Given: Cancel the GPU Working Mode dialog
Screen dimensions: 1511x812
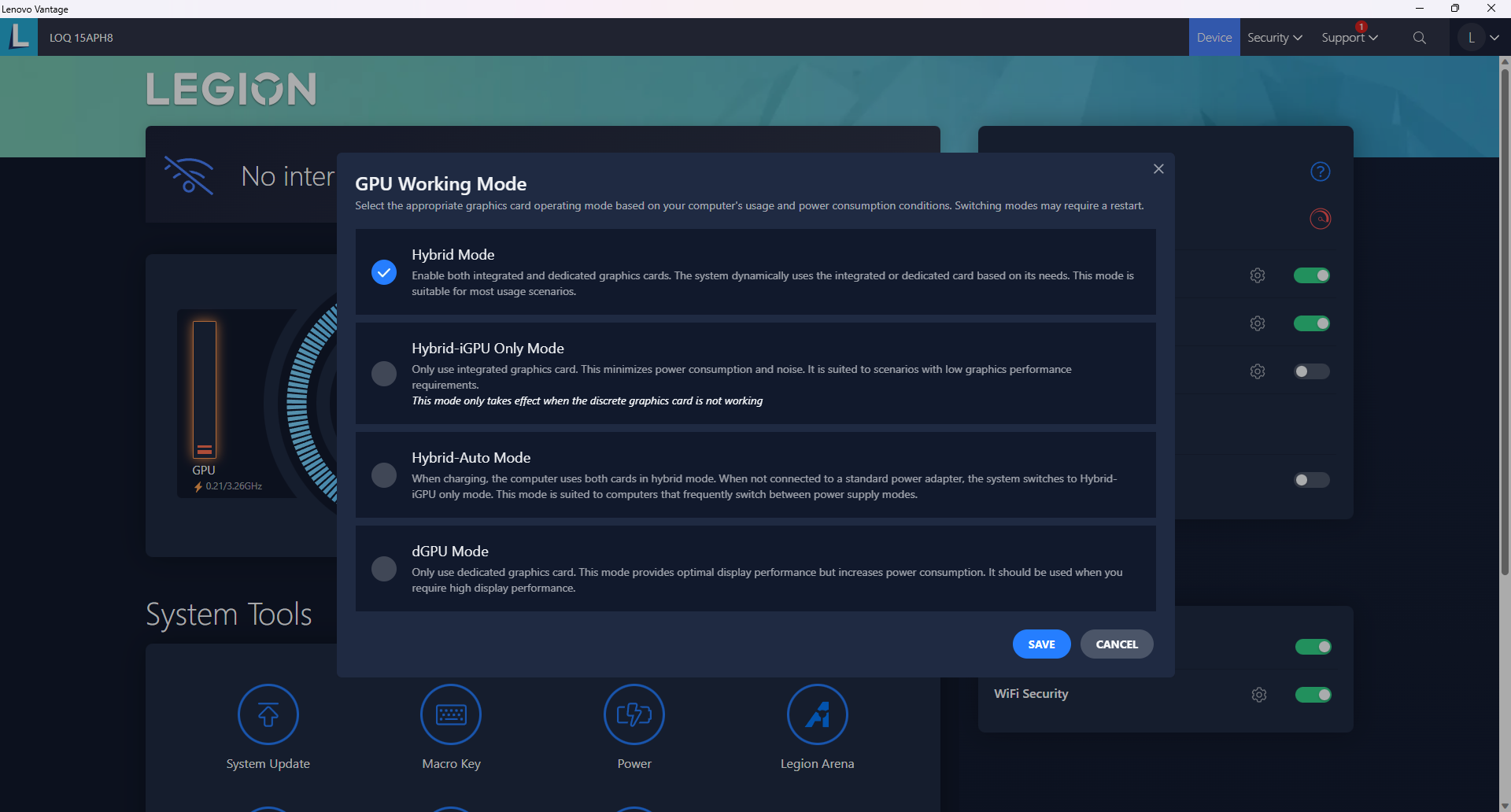Looking at the screenshot, I should pos(1117,644).
